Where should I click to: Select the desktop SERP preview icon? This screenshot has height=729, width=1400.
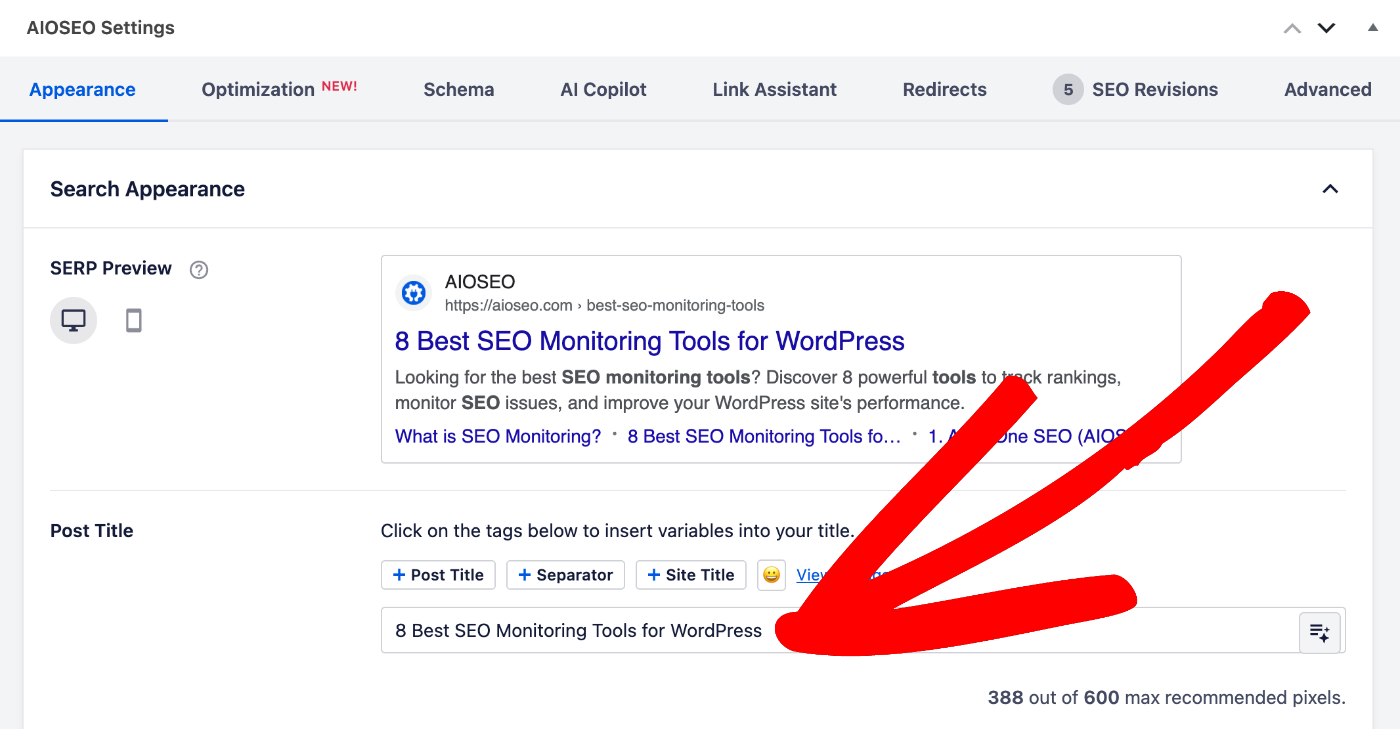74,321
